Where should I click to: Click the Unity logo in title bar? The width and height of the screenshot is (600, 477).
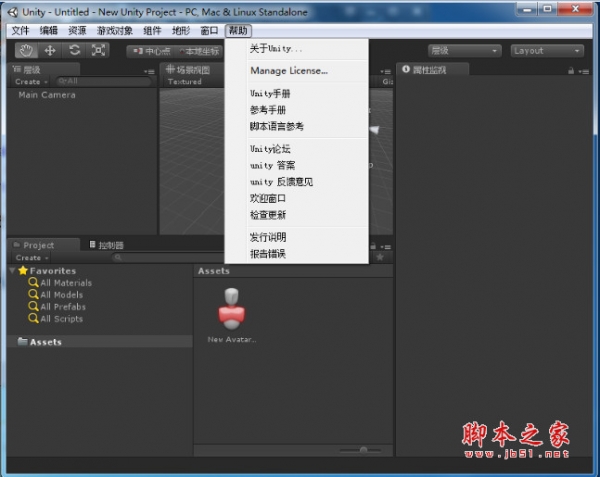click(13, 12)
